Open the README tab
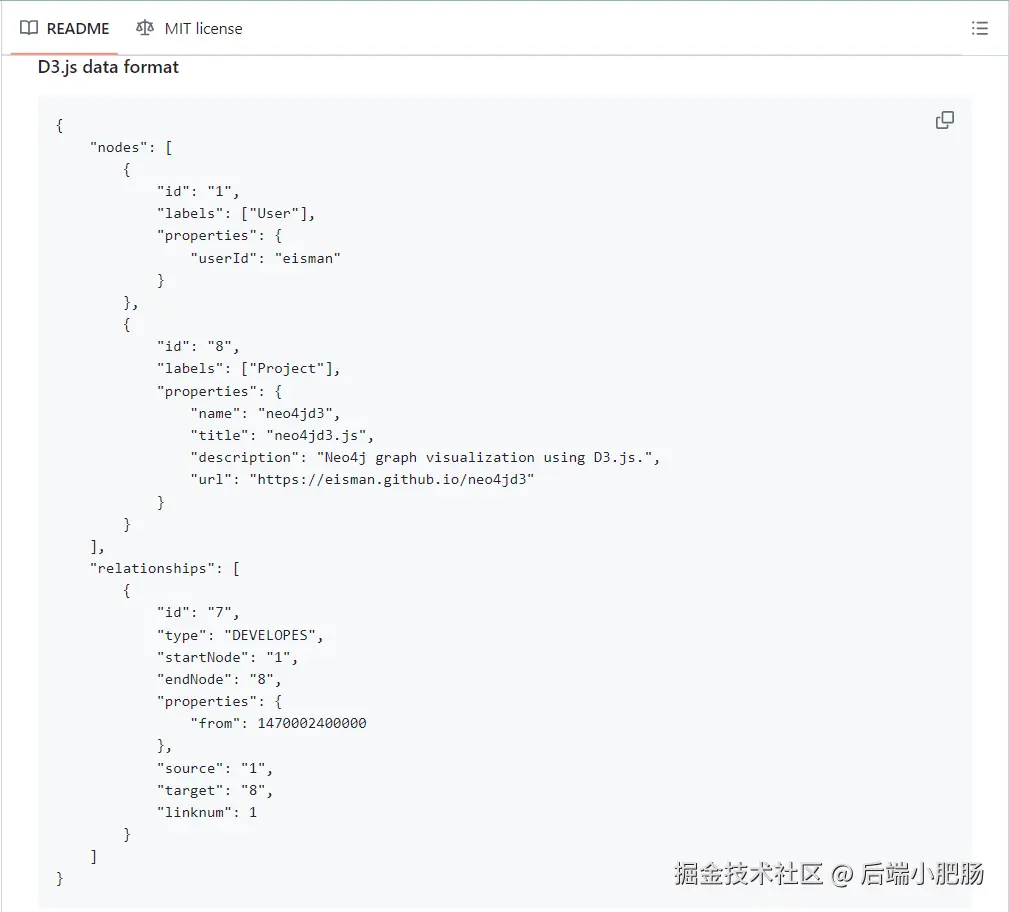 [64, 28]
